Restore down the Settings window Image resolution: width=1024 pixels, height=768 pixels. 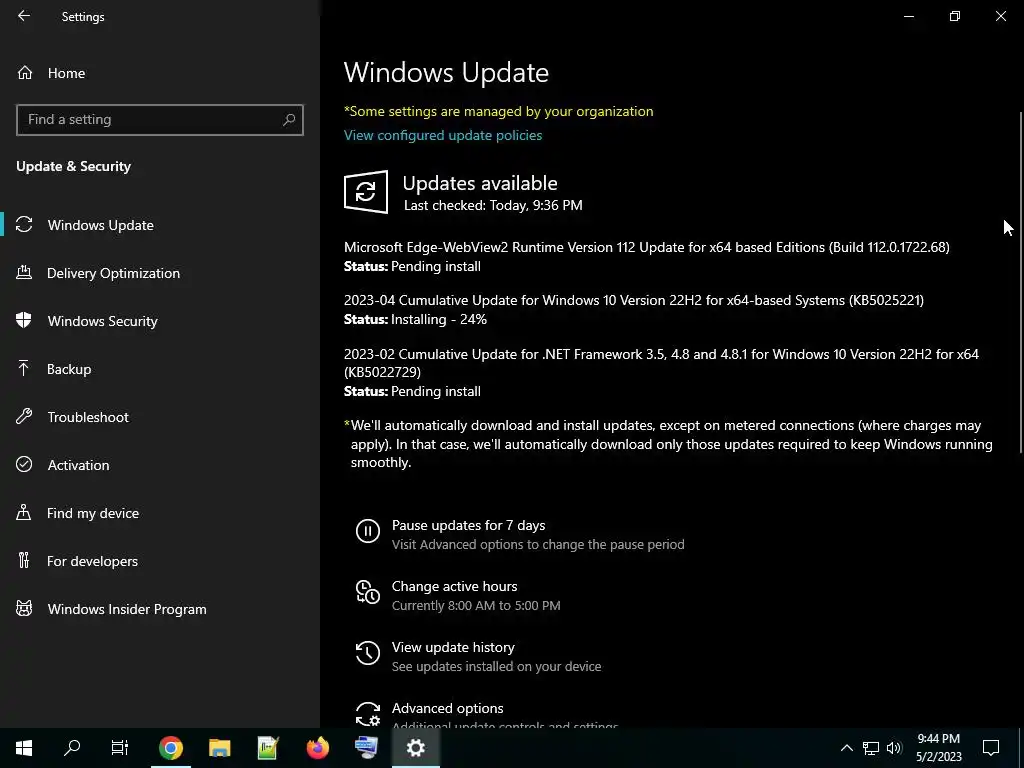click(x=955, y=16)
